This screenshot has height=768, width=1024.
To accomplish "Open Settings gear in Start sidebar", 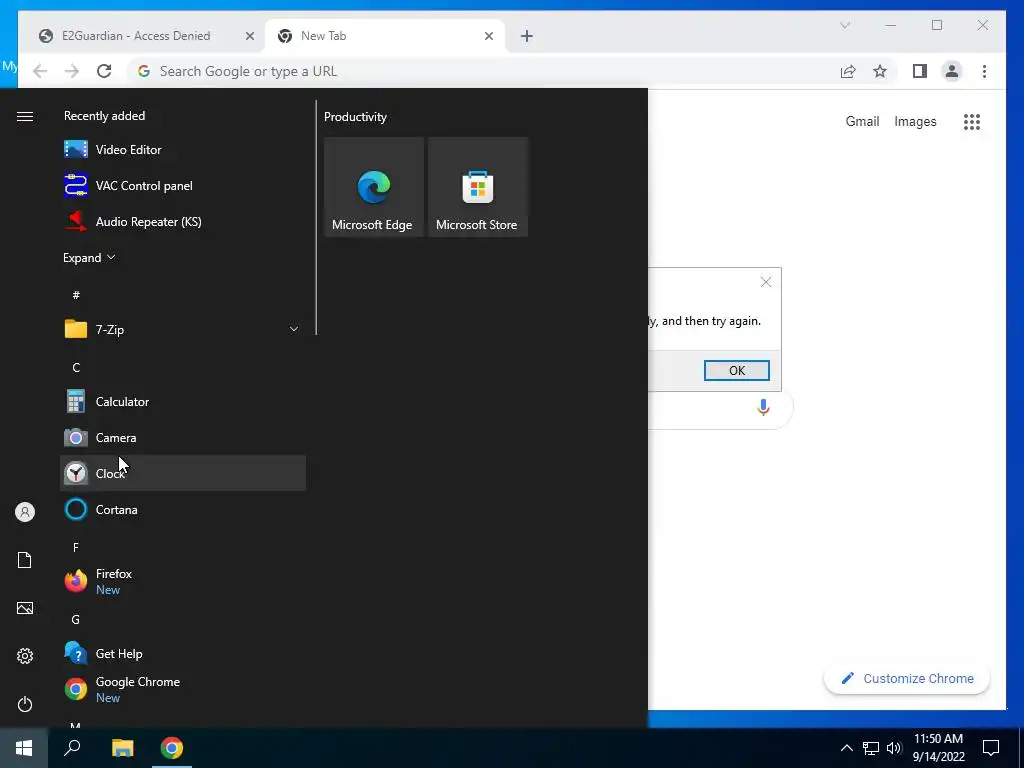I will point(25,656).
